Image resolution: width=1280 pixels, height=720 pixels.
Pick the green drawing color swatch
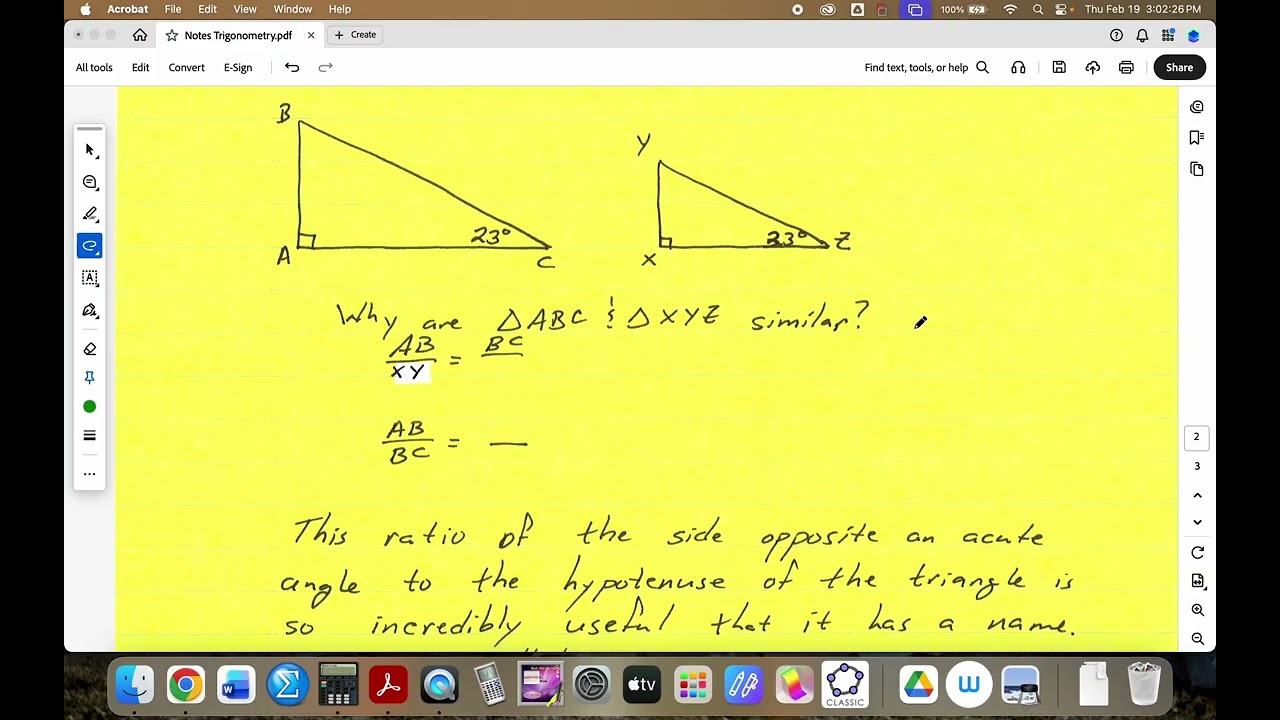point(90,406)
